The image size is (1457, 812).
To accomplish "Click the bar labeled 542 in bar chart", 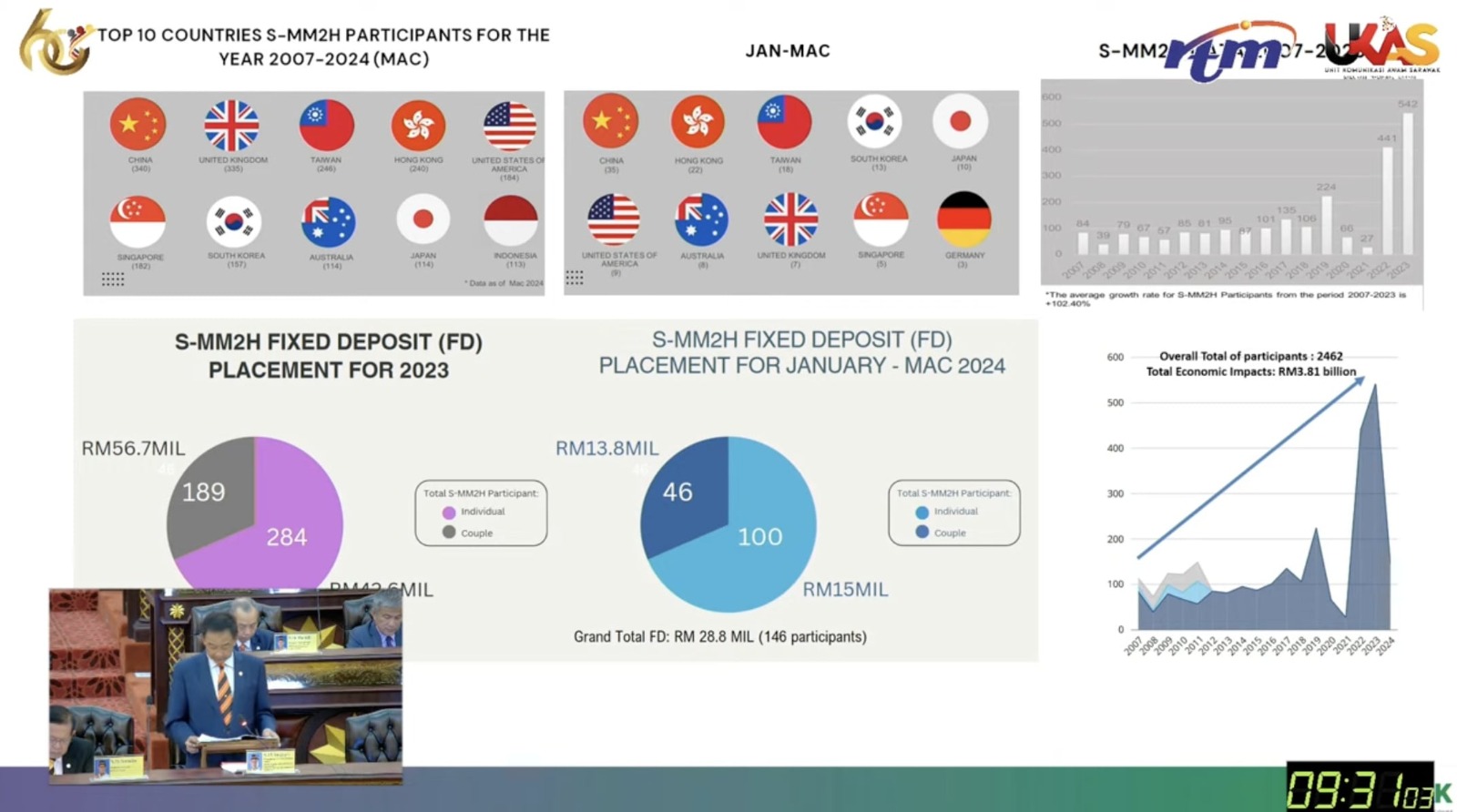I will pyautogui.click(x=1408, y=182).
